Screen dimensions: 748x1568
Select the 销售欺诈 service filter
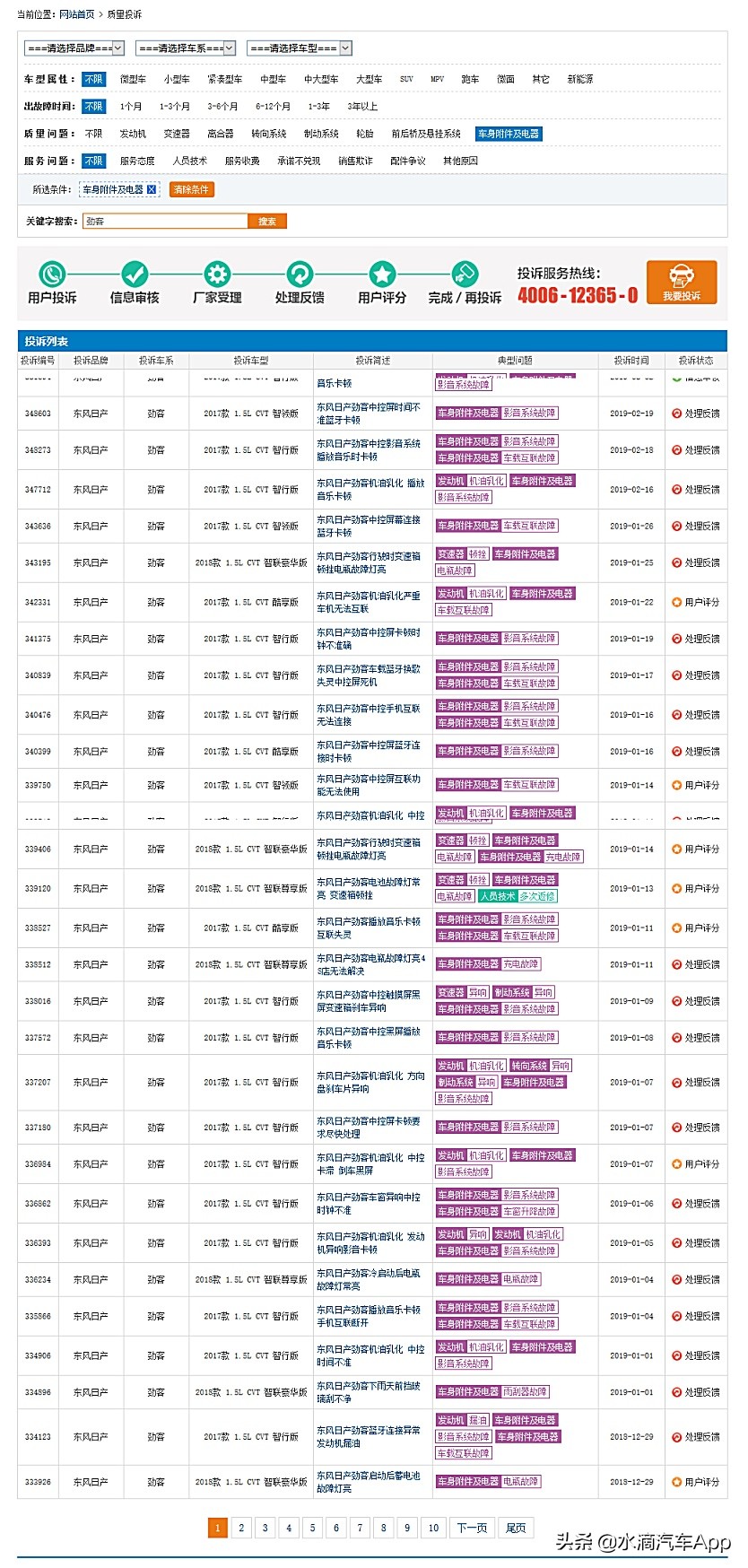click(355, 161)
